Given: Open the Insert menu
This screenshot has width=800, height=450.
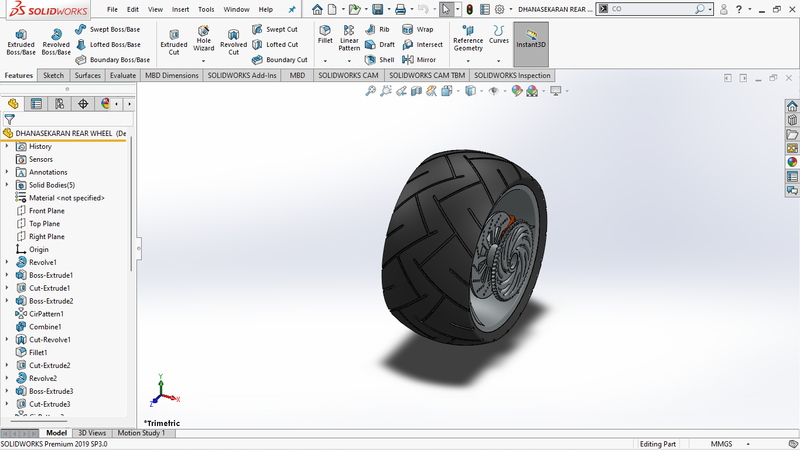Looking at the screenshot, I should coord(180,9).
